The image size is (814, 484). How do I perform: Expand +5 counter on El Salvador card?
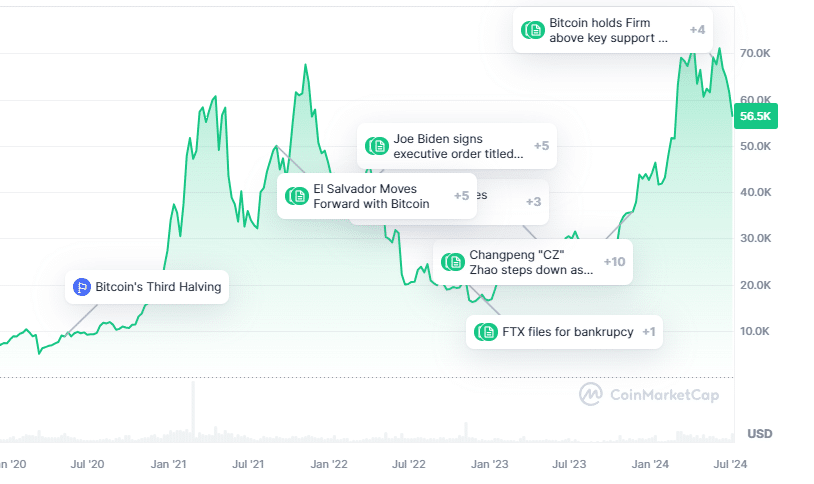pos(461,196)
